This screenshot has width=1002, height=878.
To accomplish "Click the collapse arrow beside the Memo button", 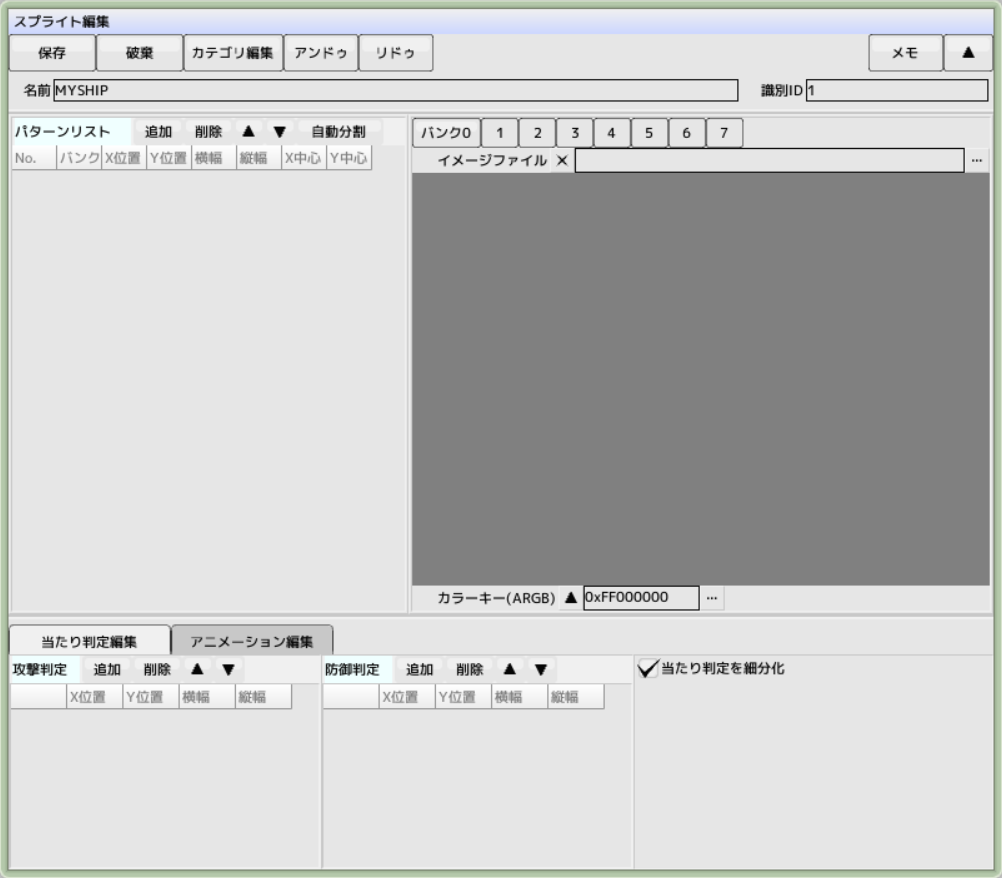I will click(x=967, y=53).
